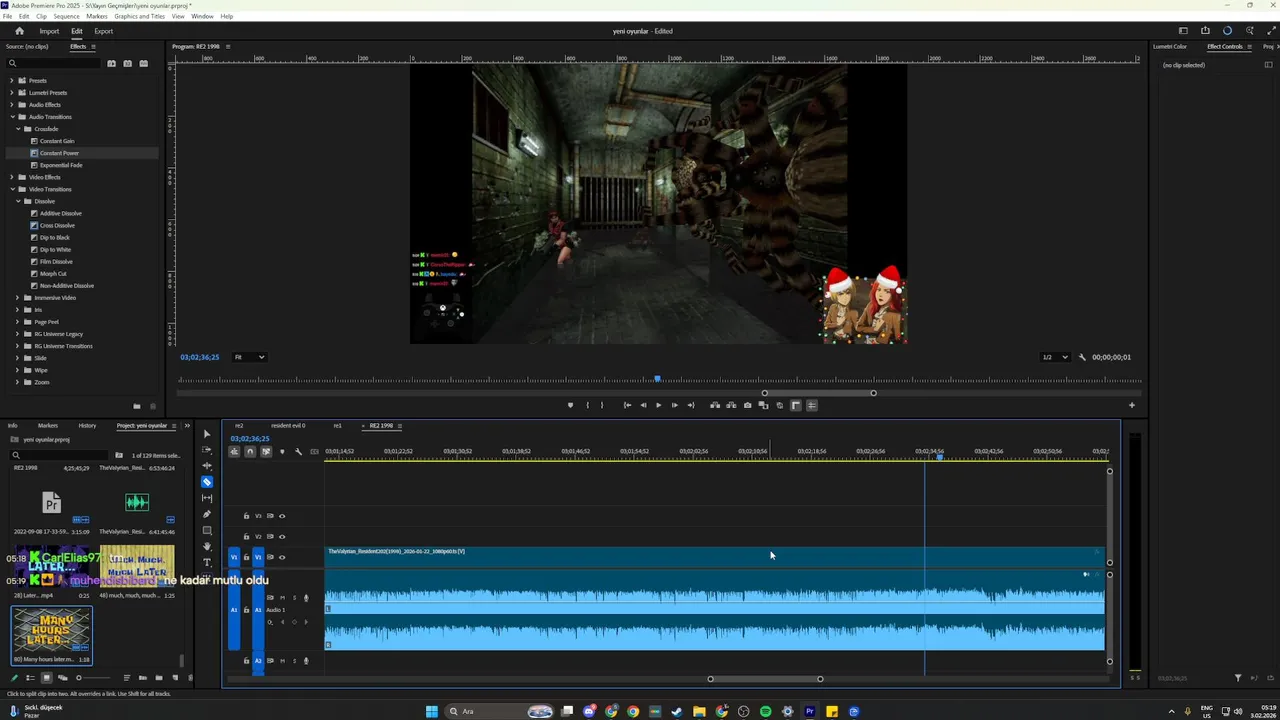Open the Program monitor button editor plus
Viewport: 1280px width, 720px height.
point(1132,405)
